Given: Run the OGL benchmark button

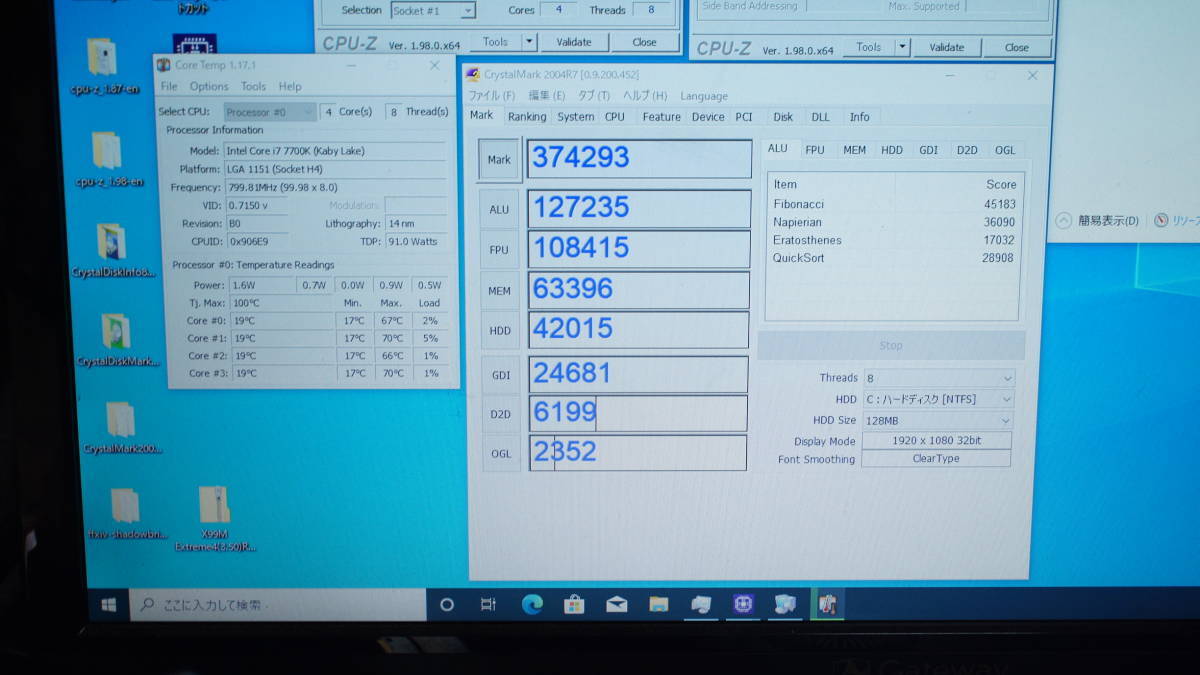Looking at the screenshot, I should tap(501, 453).
